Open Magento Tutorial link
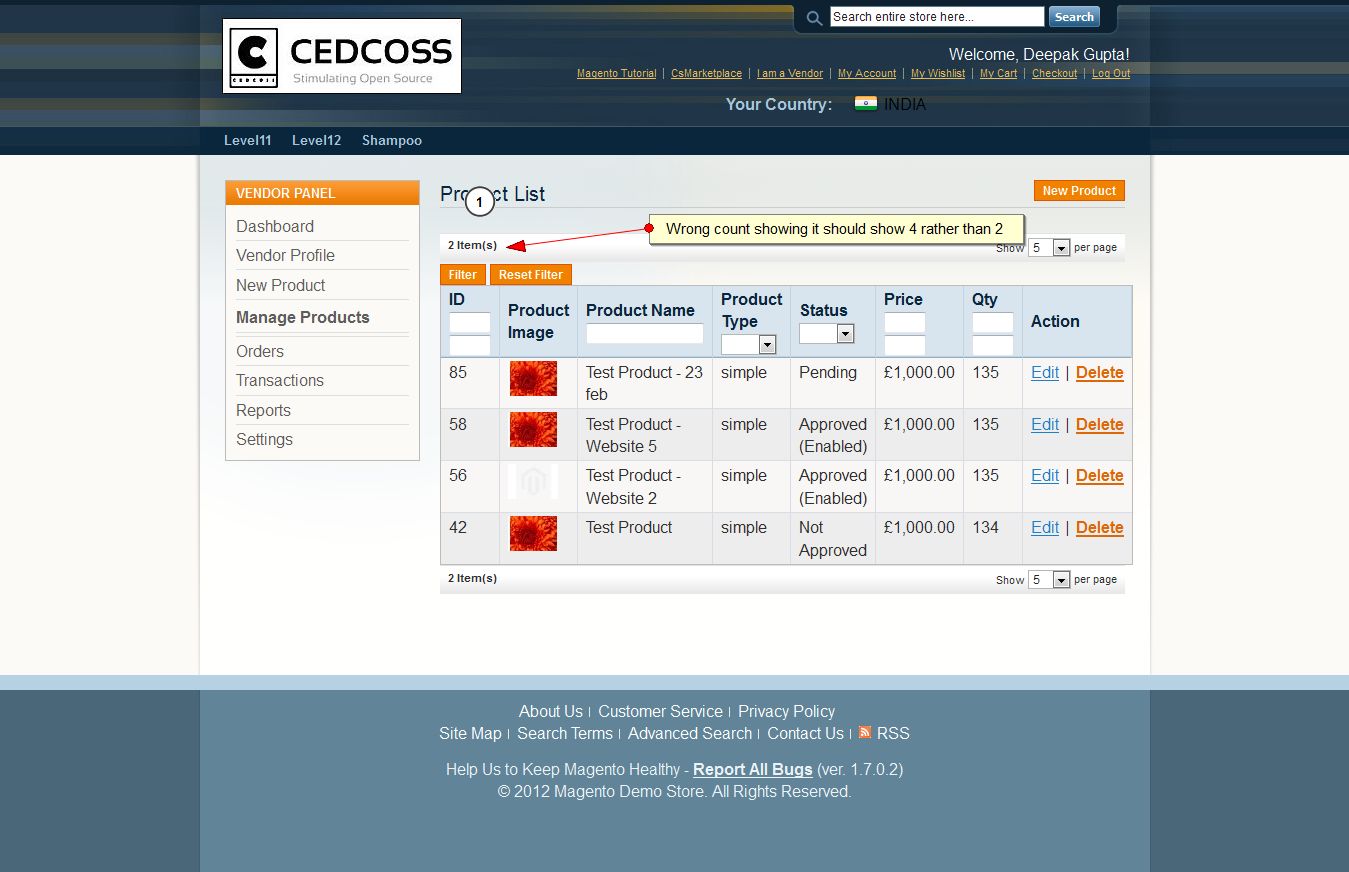The image size is (1349, 872). (617, 73)
